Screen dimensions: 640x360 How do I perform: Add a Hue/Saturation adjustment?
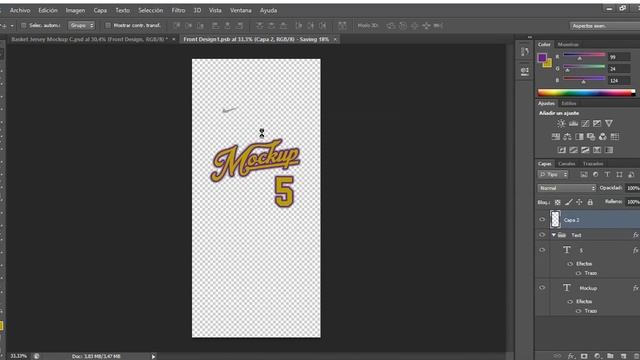(556, 137)
